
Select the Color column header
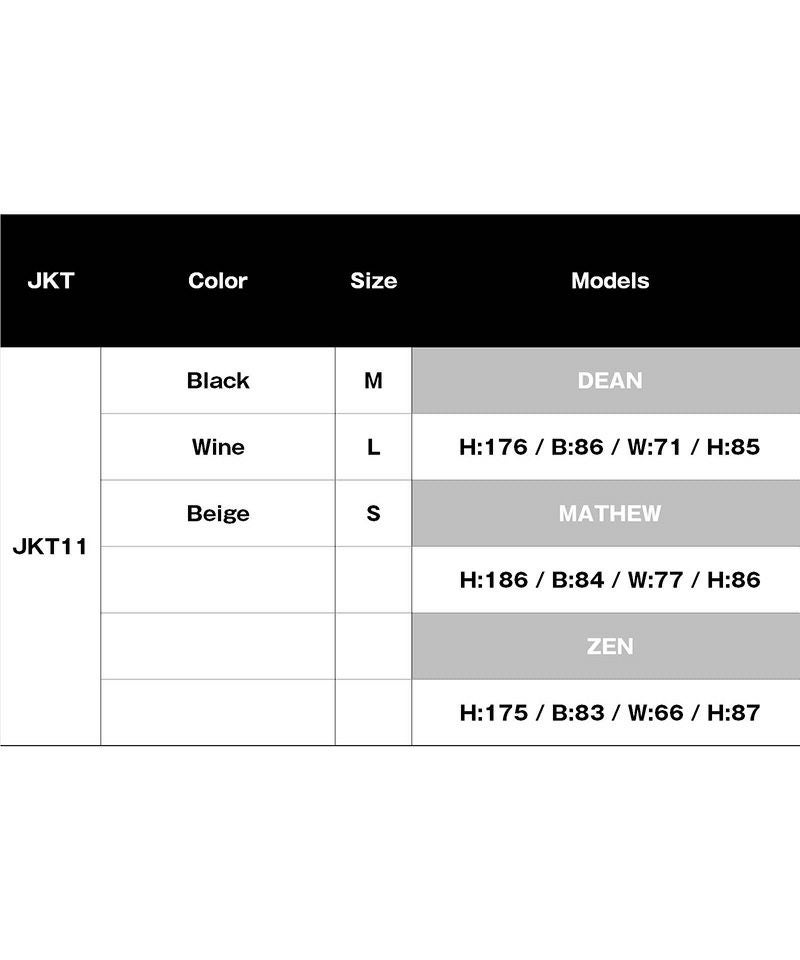pos(217,281)
